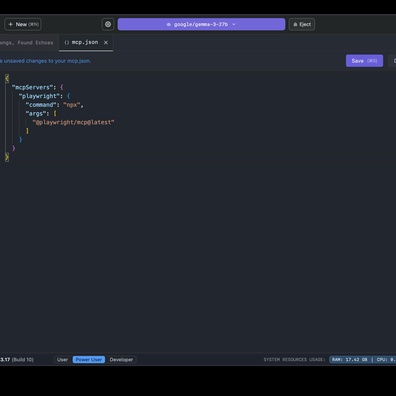This screenshot has height=396, width=396.
Task: Click the "mcpServers" key in editor
Action: point(33,87)
